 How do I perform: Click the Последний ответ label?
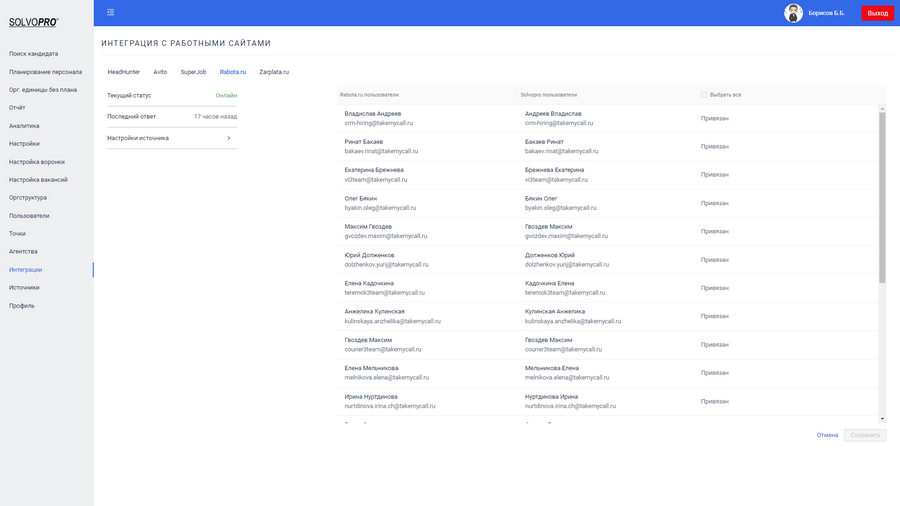[131, 116]
